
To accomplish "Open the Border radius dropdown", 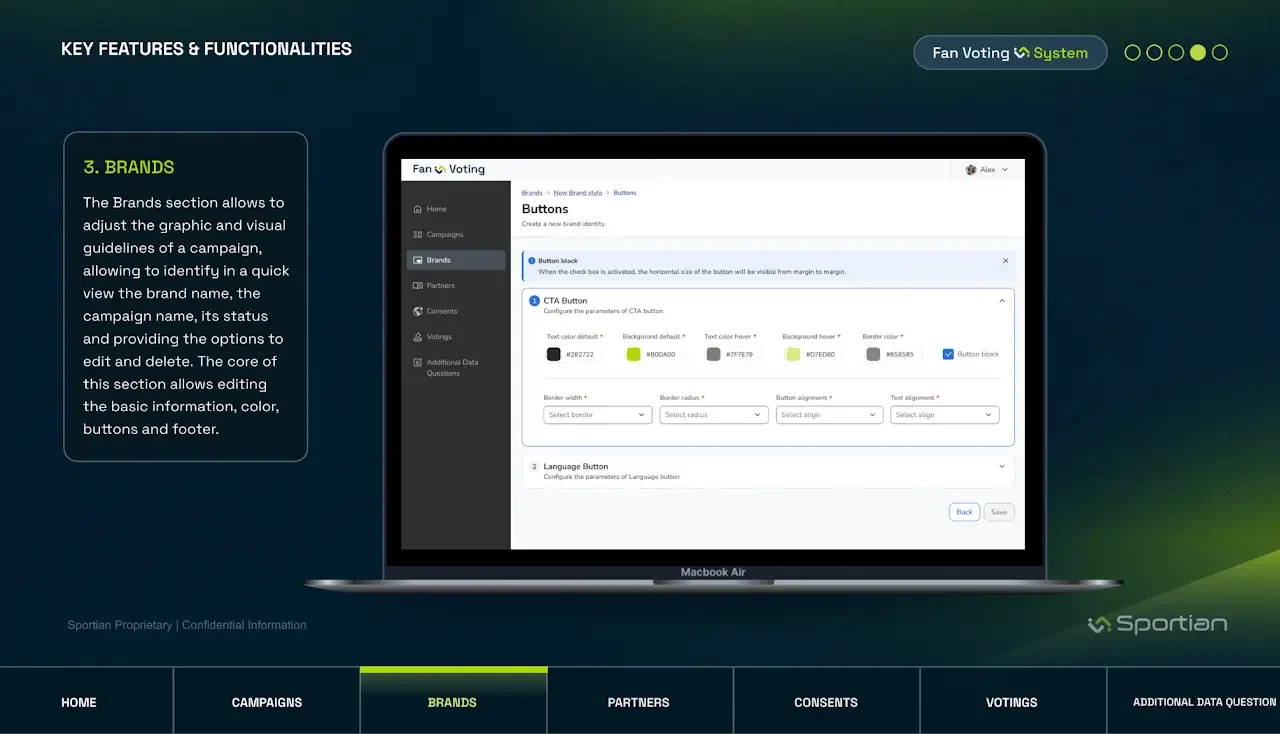I will pyautogui.click(x=713, y=415).
